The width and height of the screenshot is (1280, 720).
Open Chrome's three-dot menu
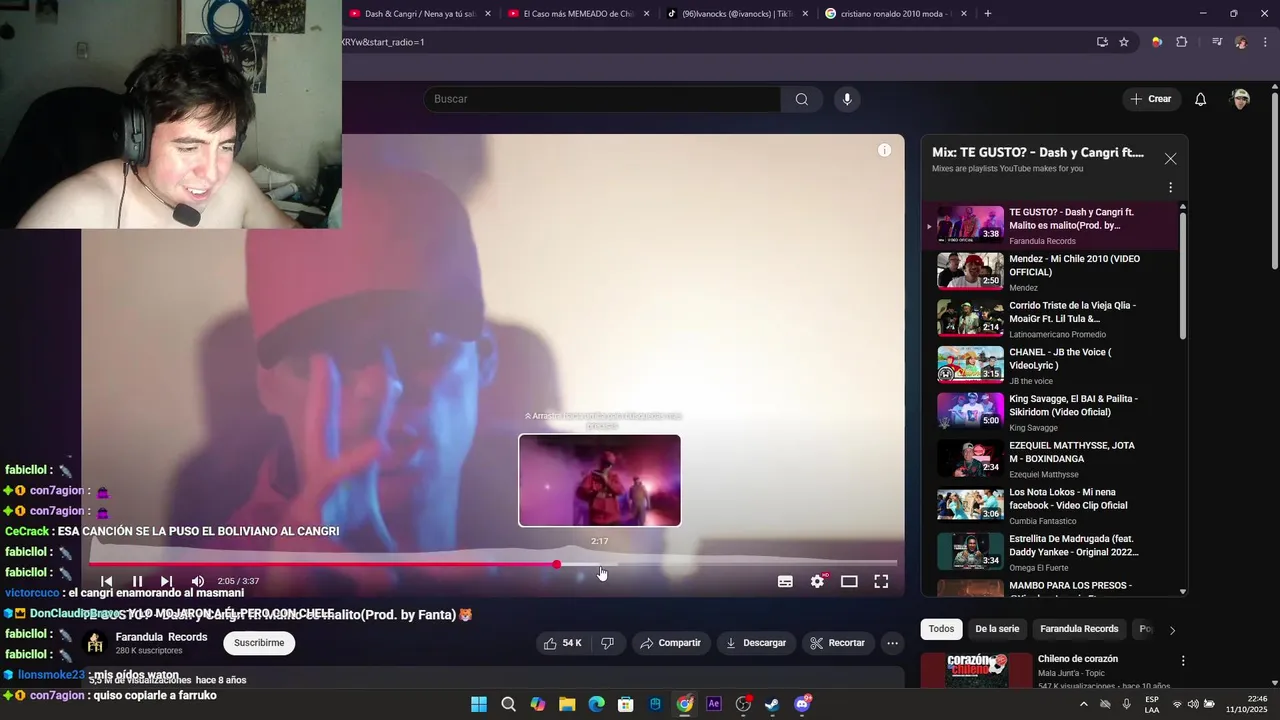click(1265, 42)
